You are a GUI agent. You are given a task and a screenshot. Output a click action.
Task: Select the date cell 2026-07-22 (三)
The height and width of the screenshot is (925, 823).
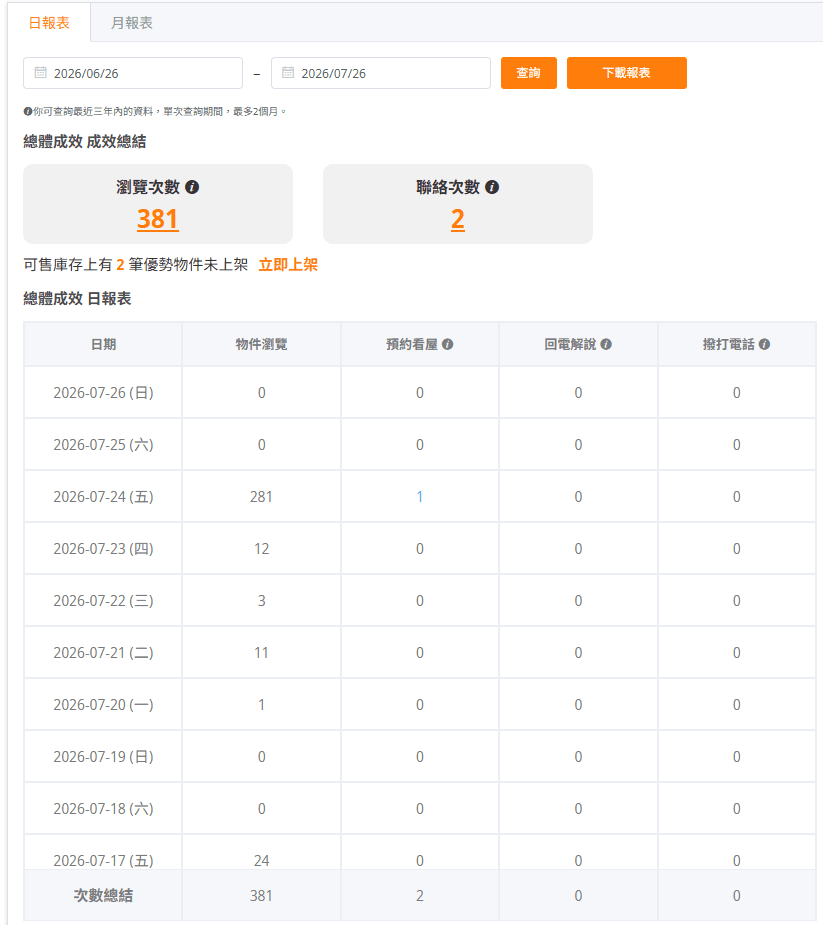point(103,601)
